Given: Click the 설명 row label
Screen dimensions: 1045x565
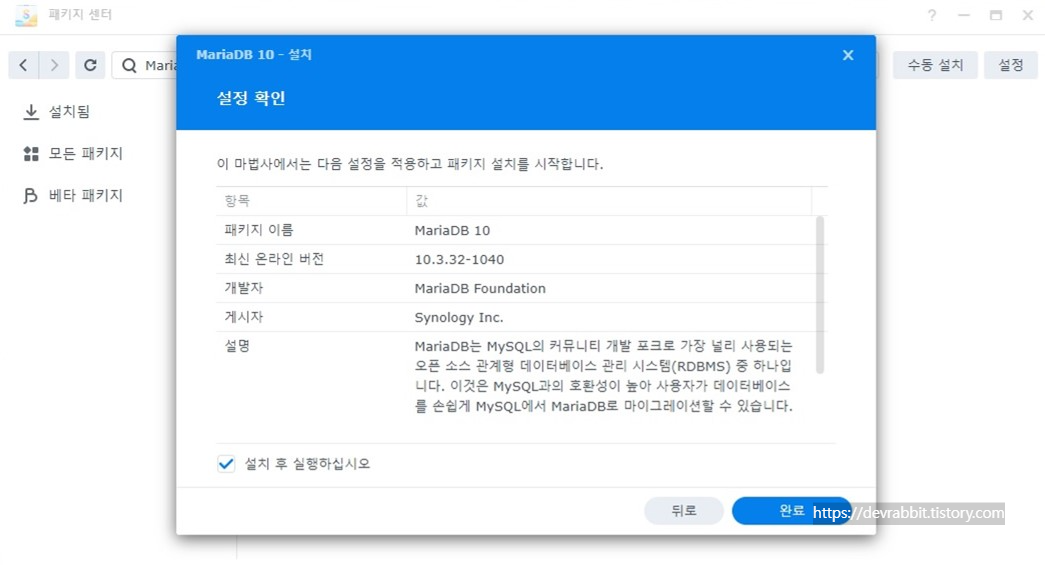Looking at the screenshot, I should (x=237, y=346).
